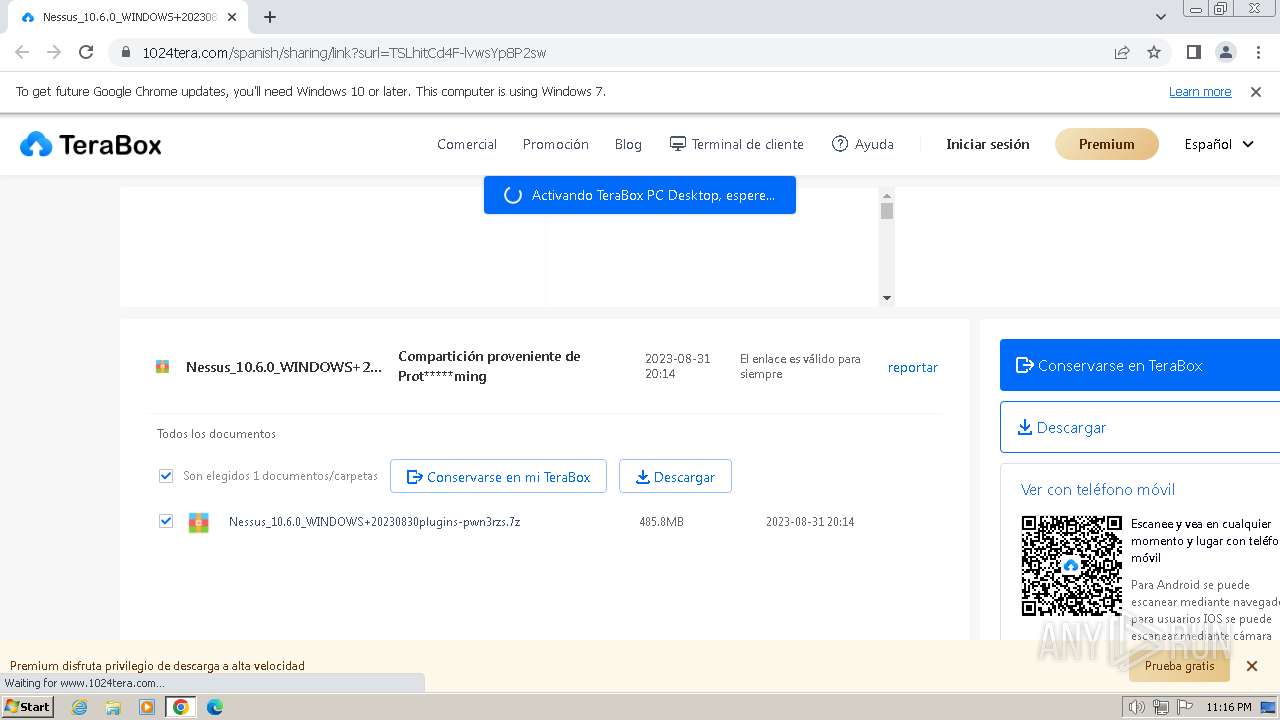Open the Learn more link
The width and height of the screenshot is (1280, 720).
click(1200, 91)
